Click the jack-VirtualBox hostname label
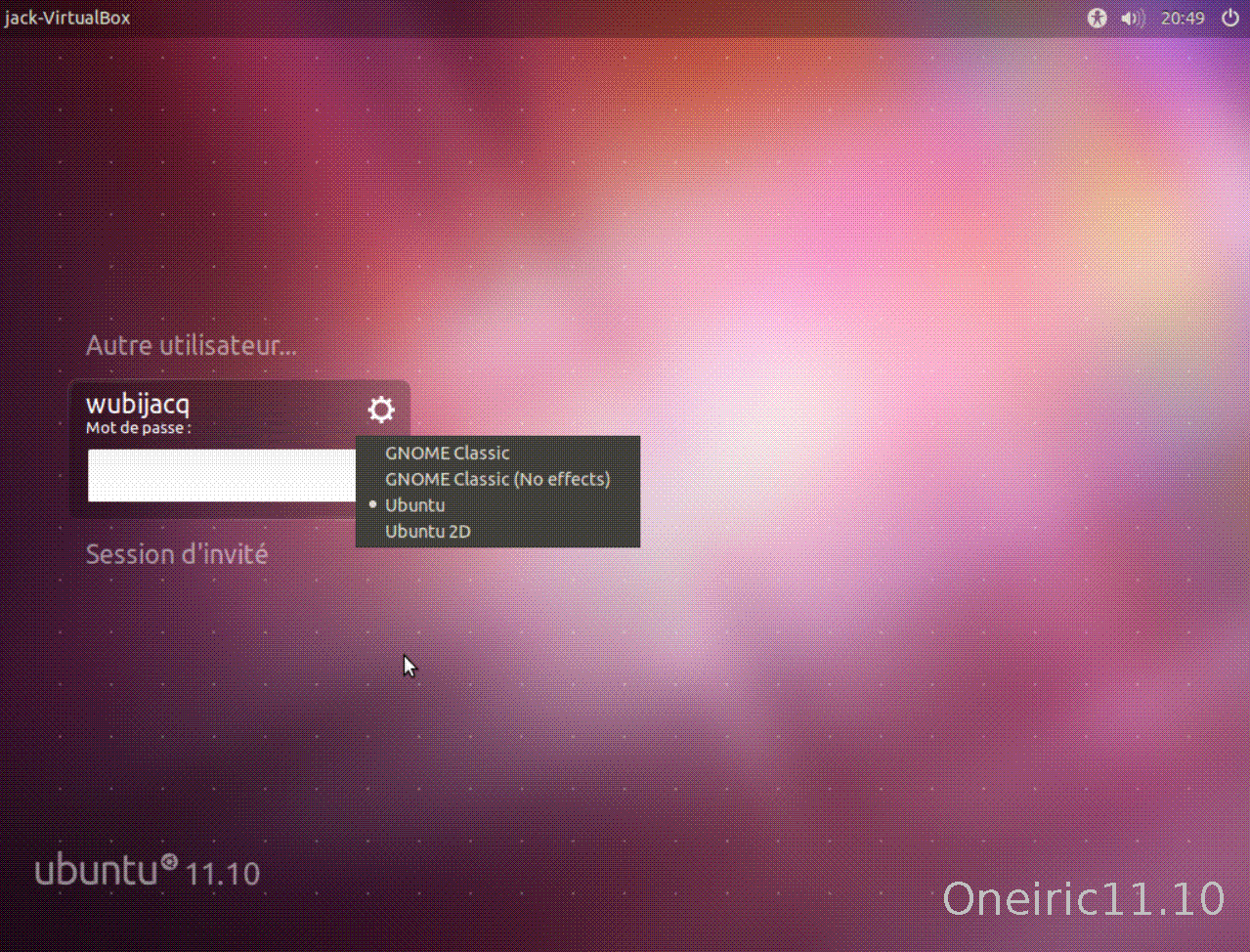The image size is (1250, 952). [67, 18]
